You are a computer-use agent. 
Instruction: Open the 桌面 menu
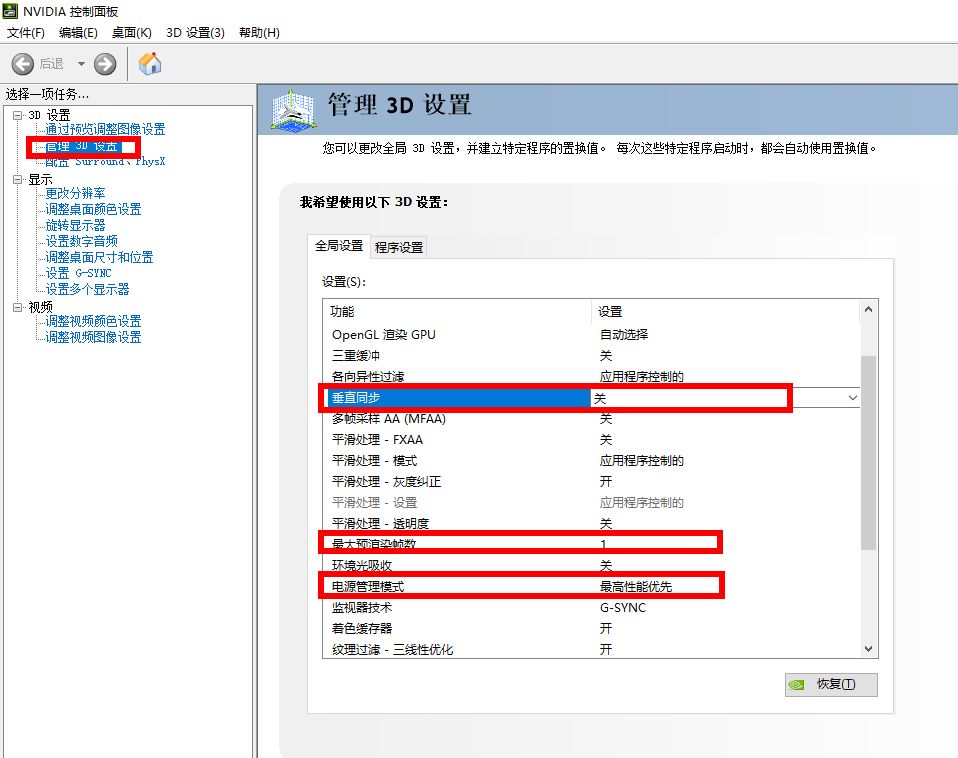coord(131,32)
